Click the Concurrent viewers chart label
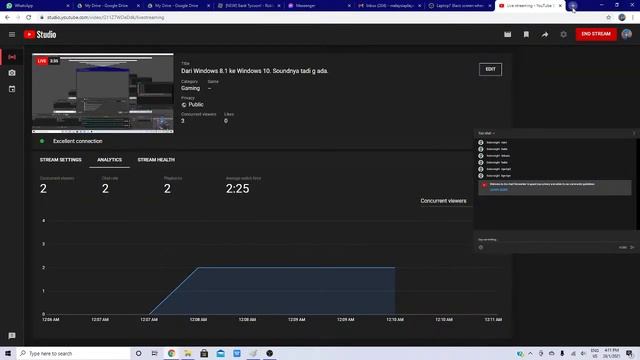 click(443, 201)
